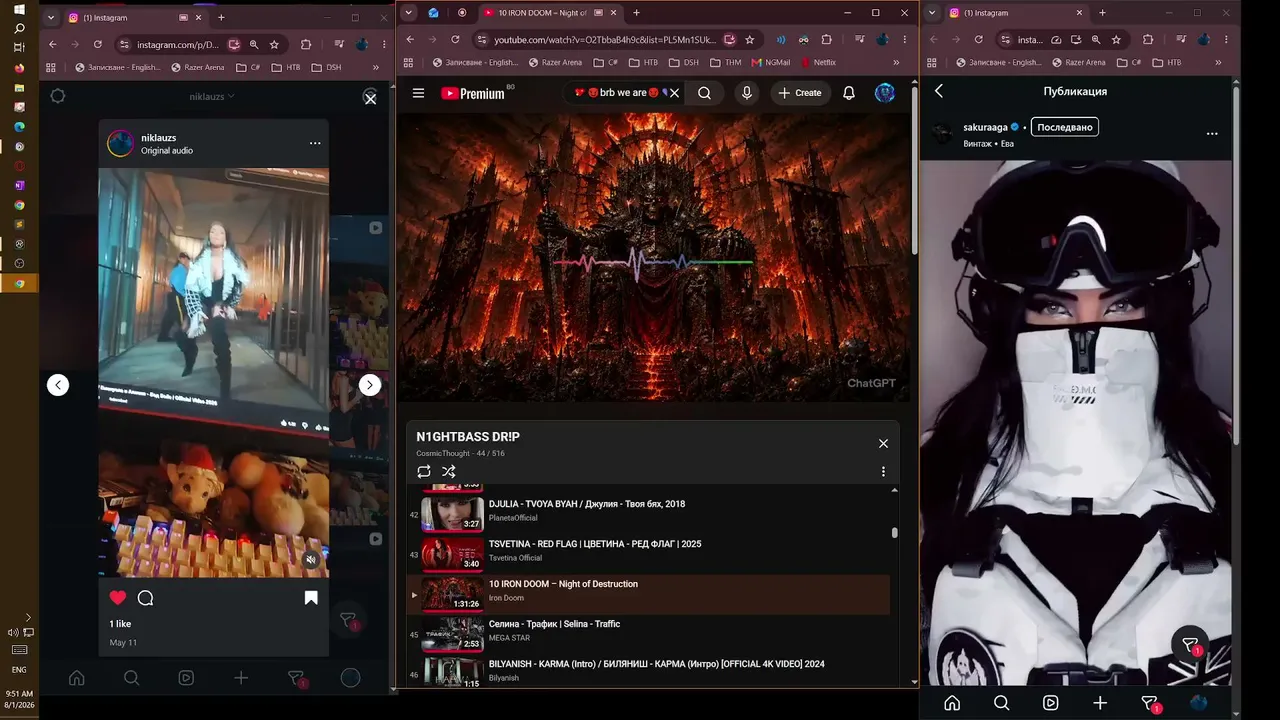Go to the next post in niklauzs viewer
Image resolution: width=1280 pixels, height=720 pixels.
[370, 385]
